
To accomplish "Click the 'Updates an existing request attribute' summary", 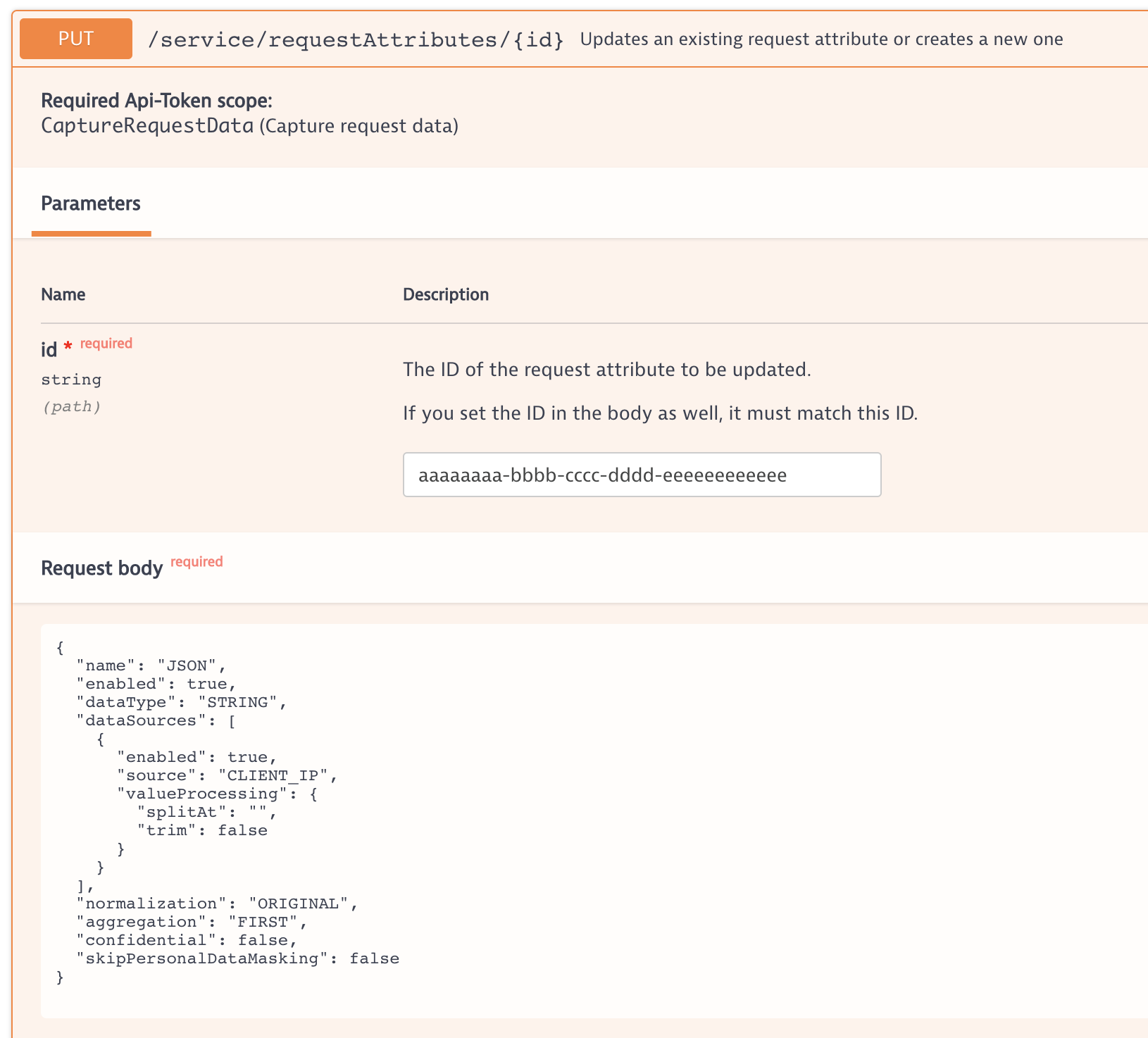I will pos(821,39).
